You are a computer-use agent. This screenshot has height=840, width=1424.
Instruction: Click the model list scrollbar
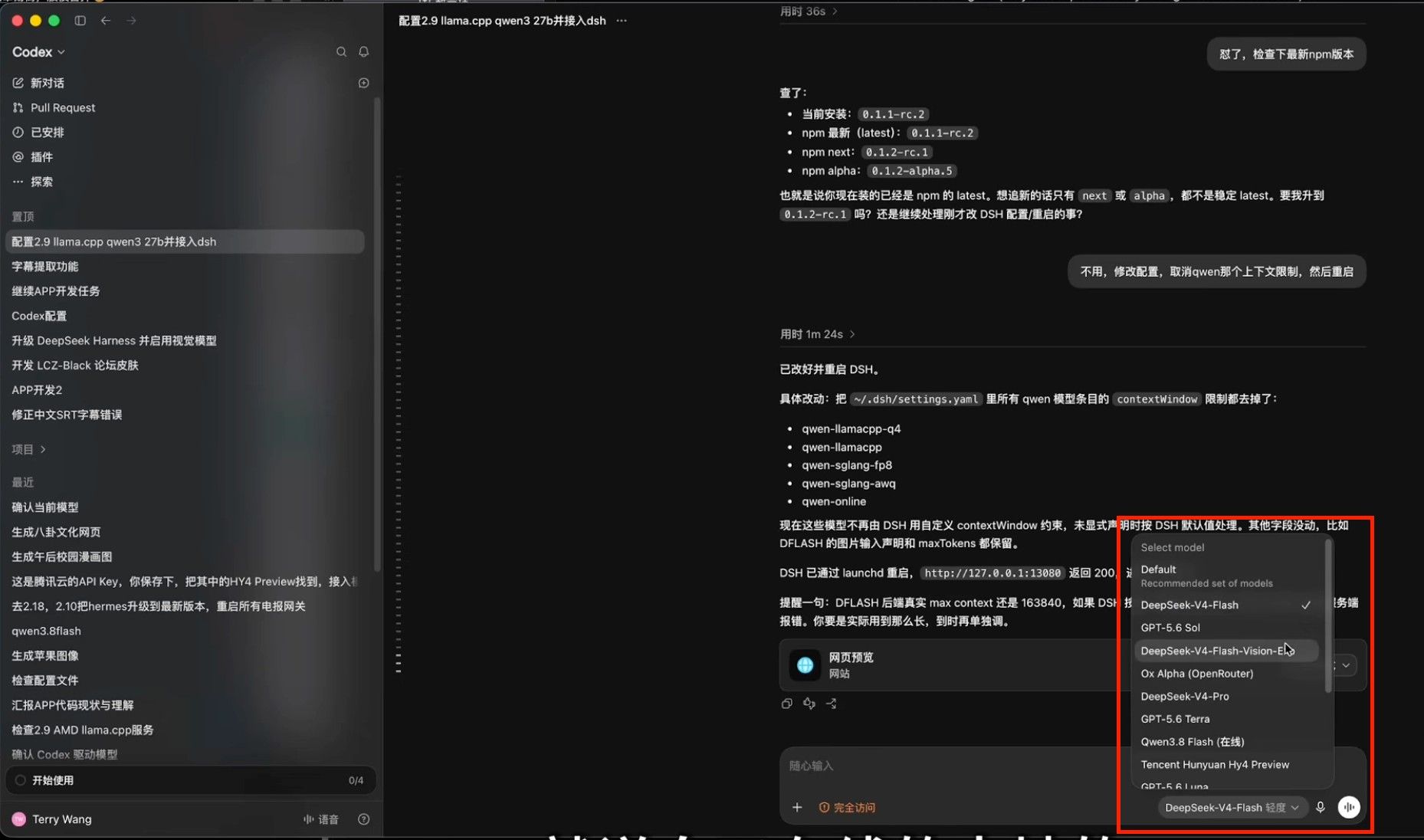tap(1328, 615)
